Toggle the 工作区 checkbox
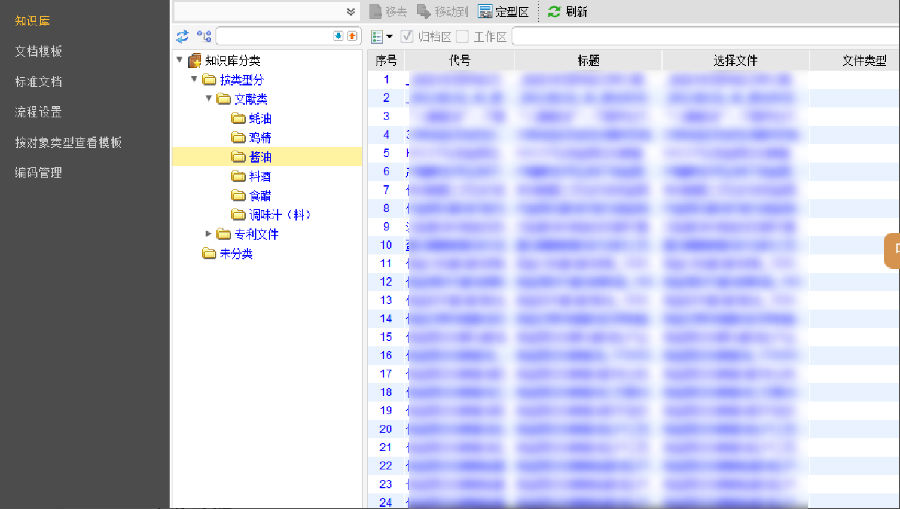 (x=463, y=37)
